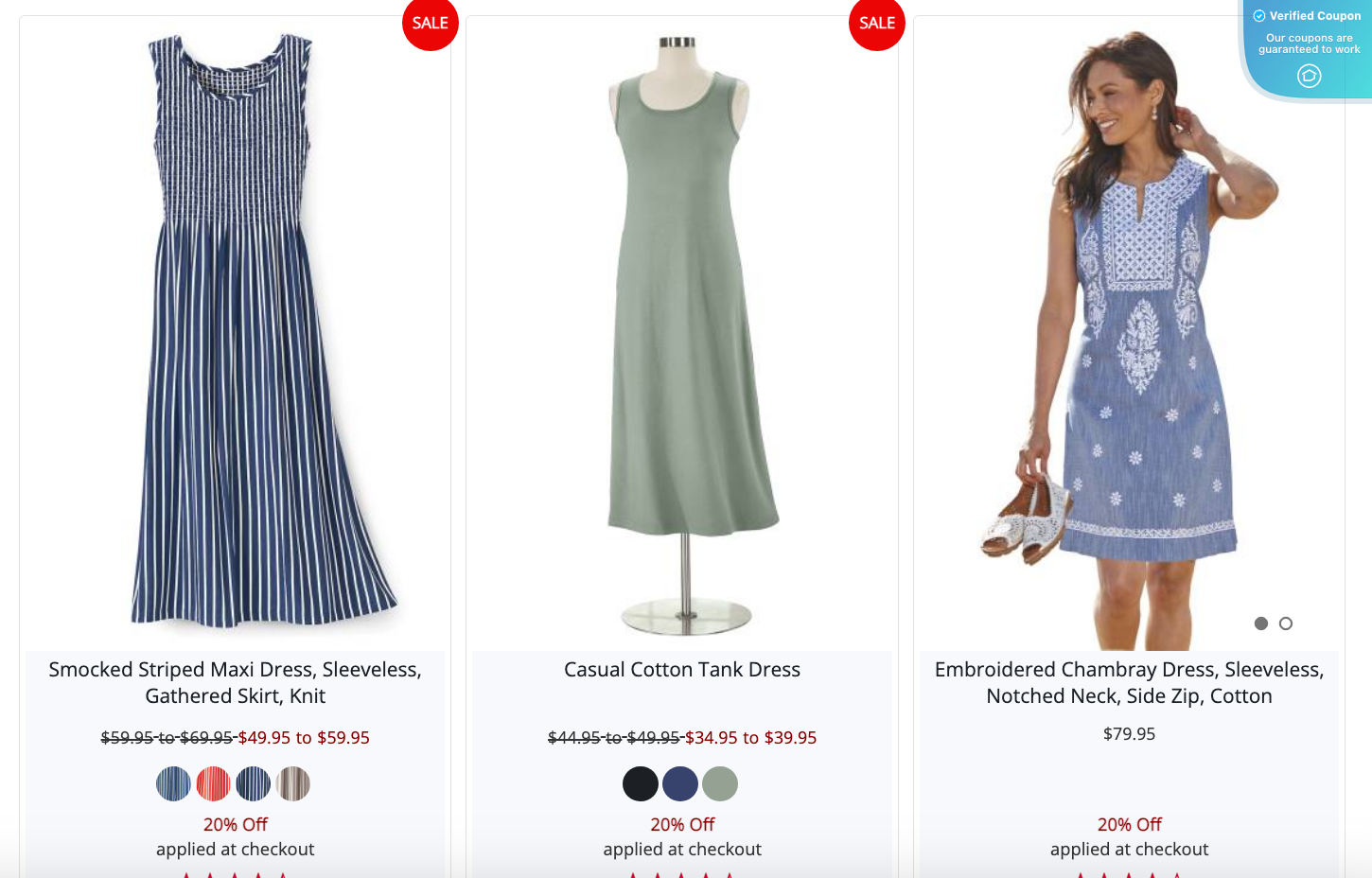The image size is (1372, 878).
Task: Click the home icon on the Verified Coupon widget
Action: point(1309,76)
